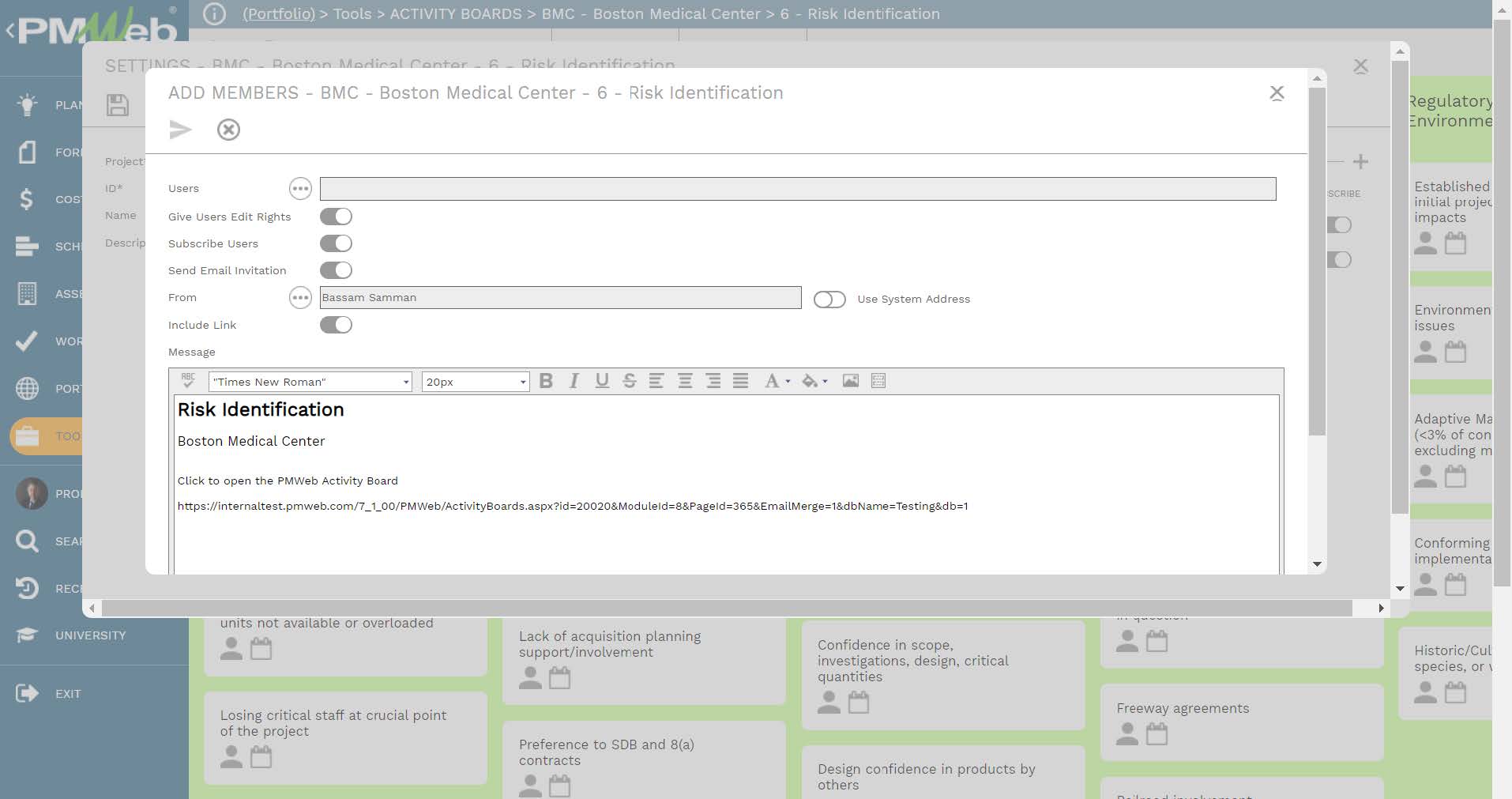This screenshot has width=1512, height=799.
Task: Justify the message text
Action: tap(740, 381)
